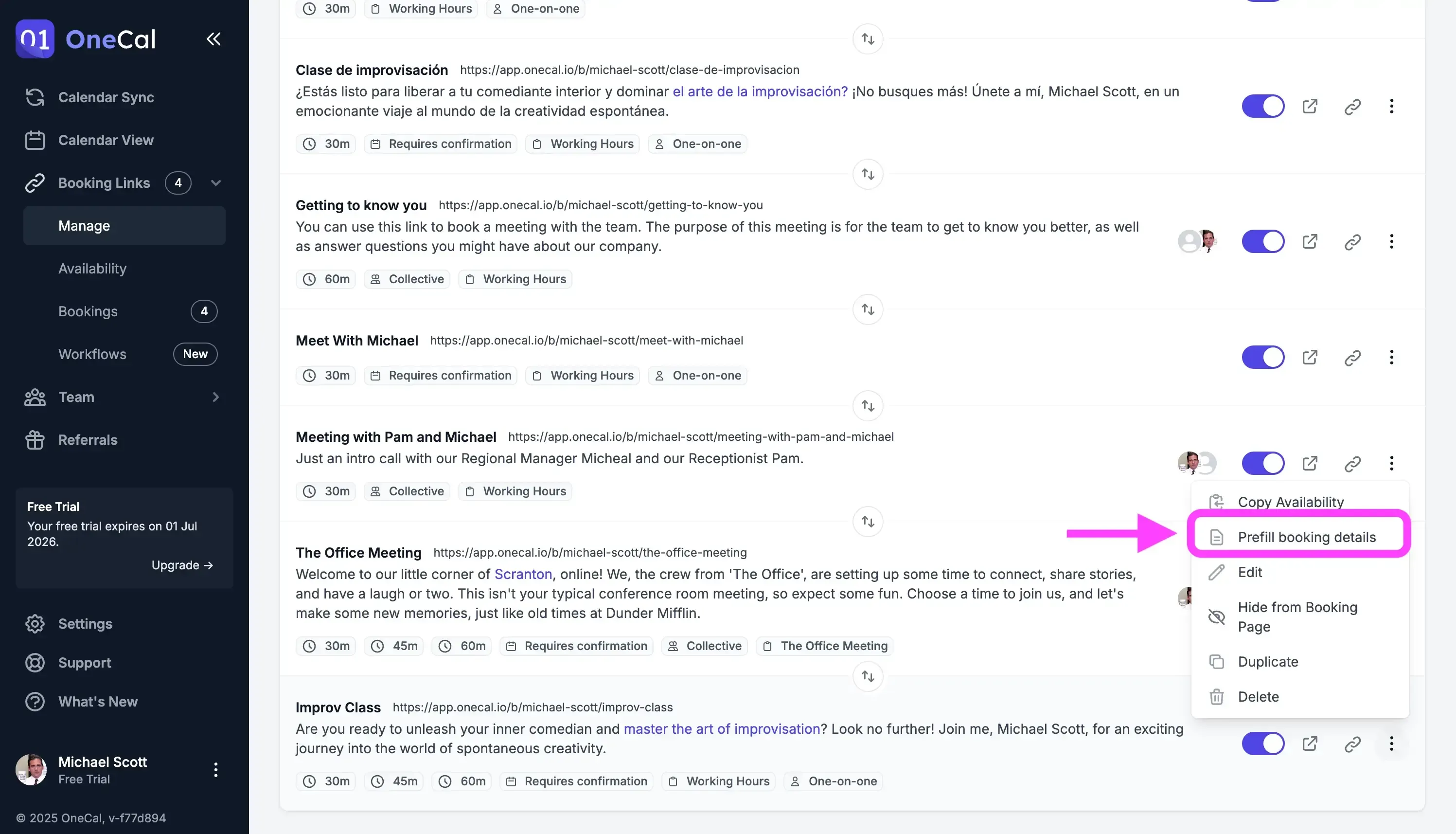This screenshot has width=1456, height=834.
Task: Select Prefill booking details menu option
Action: [x=1306, y=537]
